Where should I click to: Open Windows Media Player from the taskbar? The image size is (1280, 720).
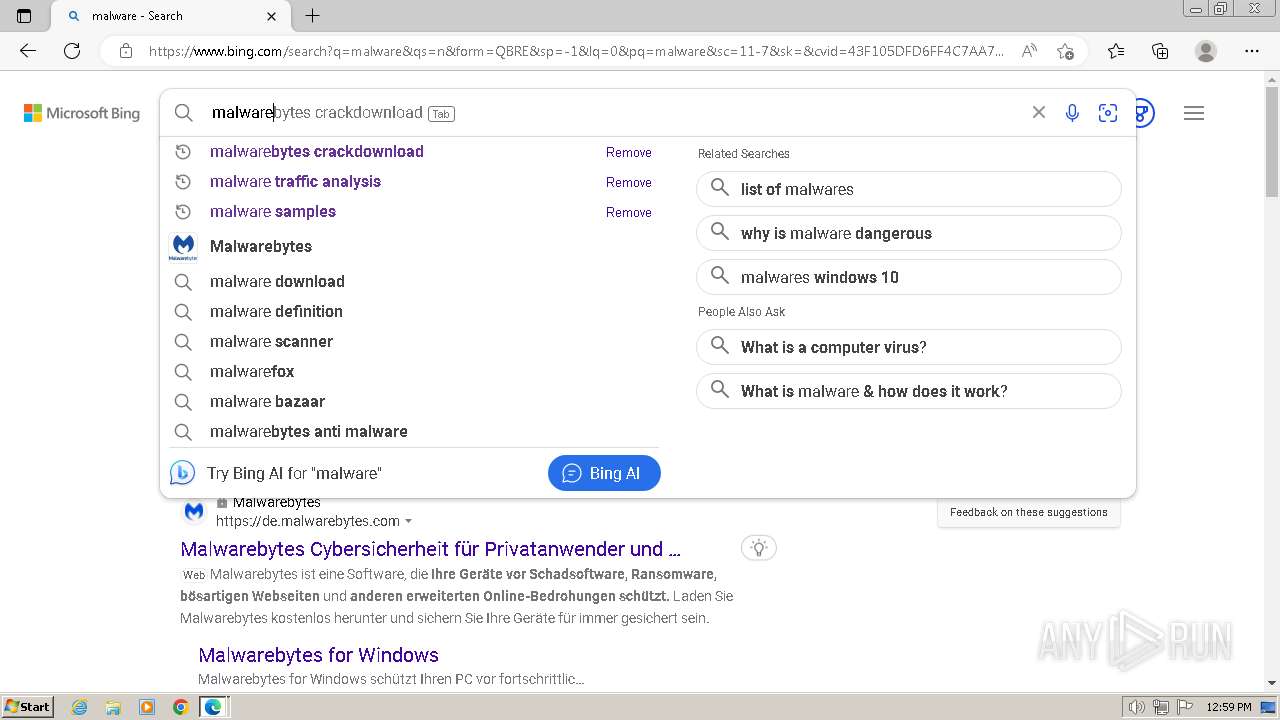[x=147, y=707]
